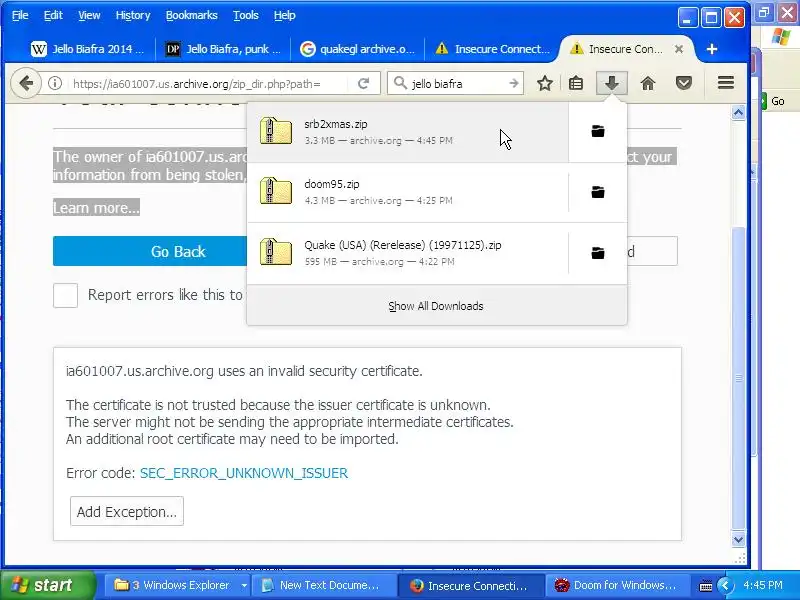Toggle the Downloads panel arrow button

coord(612,83)
